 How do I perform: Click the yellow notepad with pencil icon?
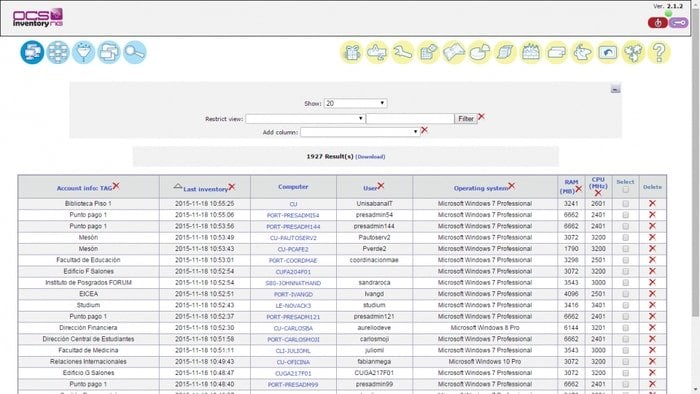coord(428,52)
